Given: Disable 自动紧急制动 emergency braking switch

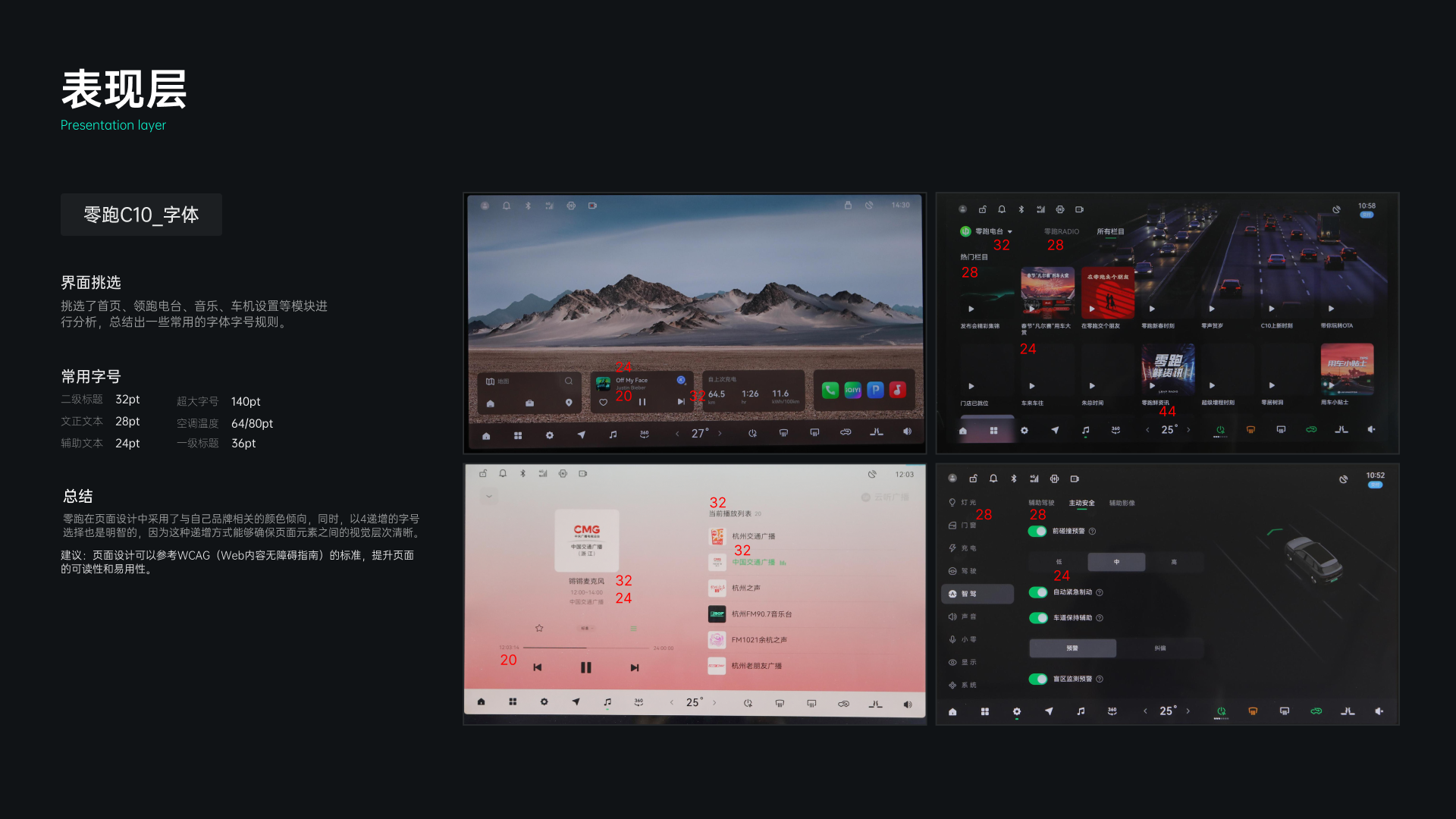Looking at the screenshot, I should click(1037, 592).
